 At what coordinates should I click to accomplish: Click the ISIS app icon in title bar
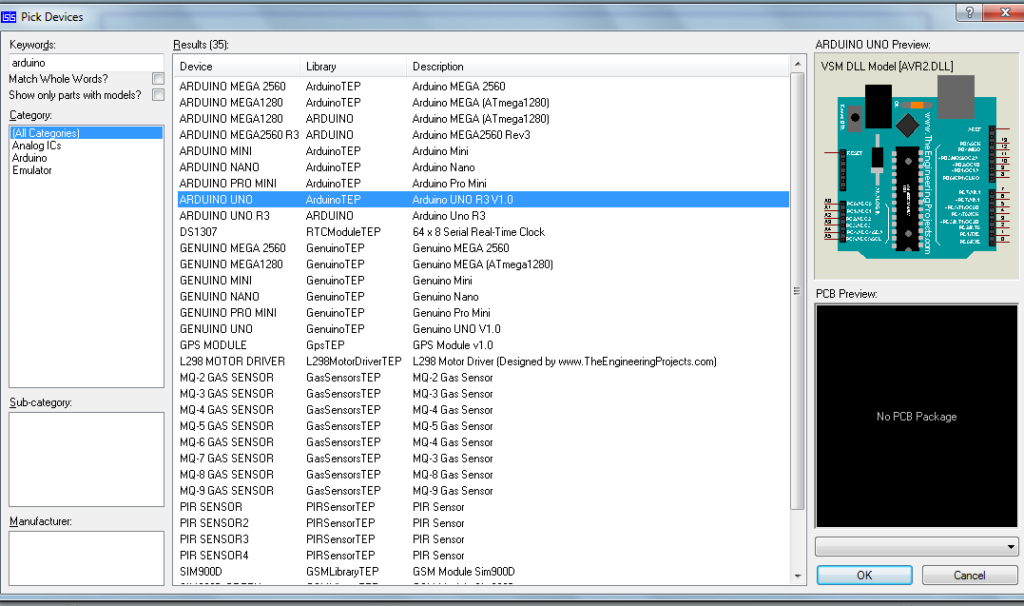(x=10, y=17)
